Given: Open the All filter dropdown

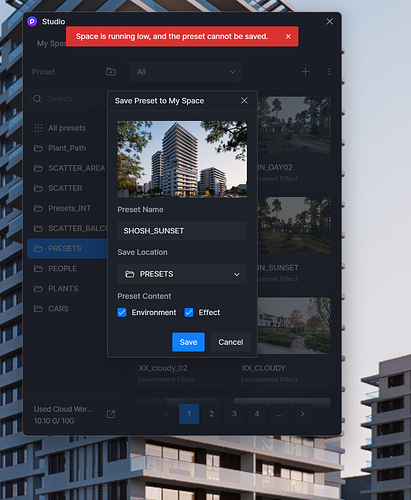Looking at the screenshot, I should pos(186,72).
